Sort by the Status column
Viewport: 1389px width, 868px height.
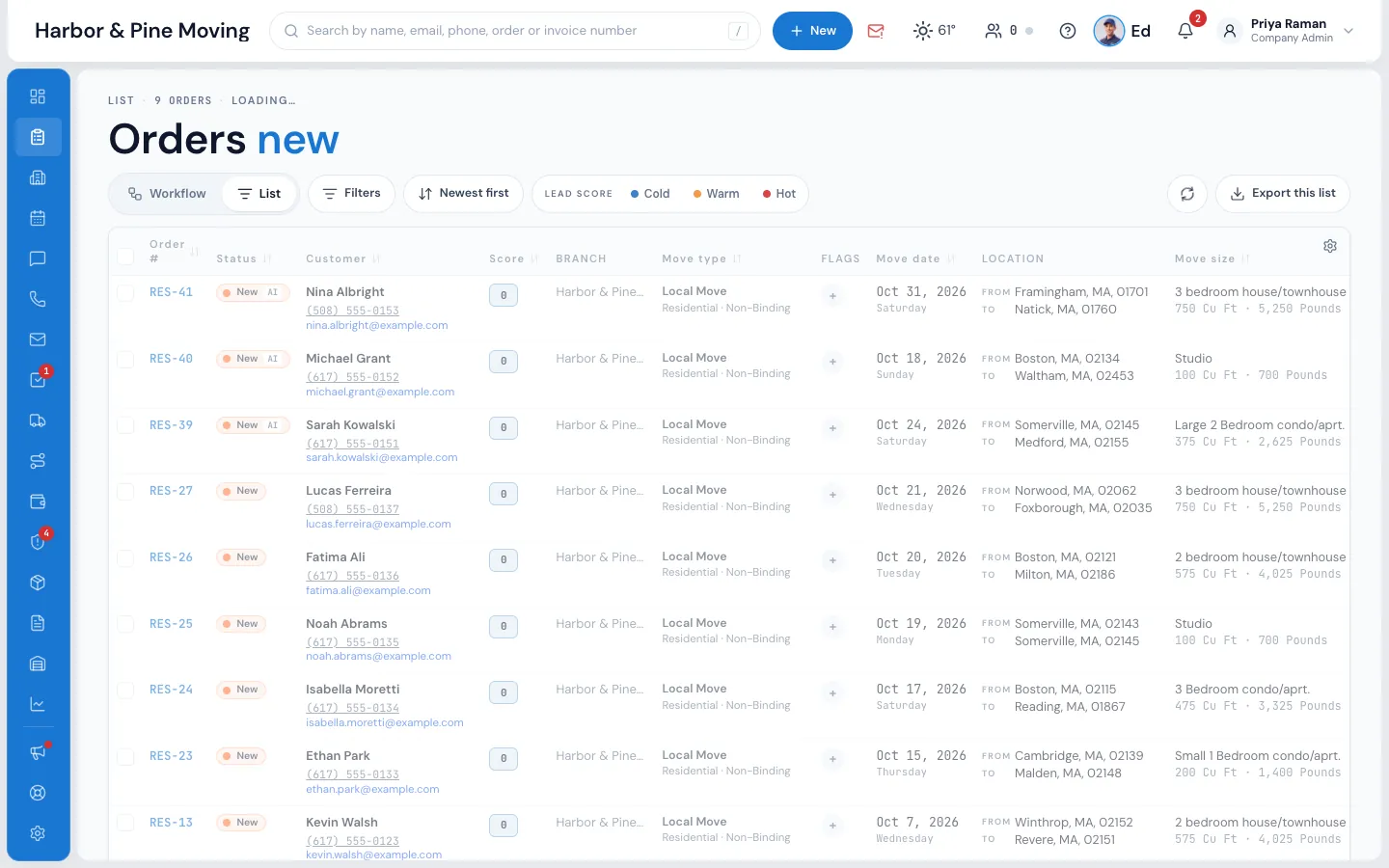pyautogui.click(x=243, y=258)
